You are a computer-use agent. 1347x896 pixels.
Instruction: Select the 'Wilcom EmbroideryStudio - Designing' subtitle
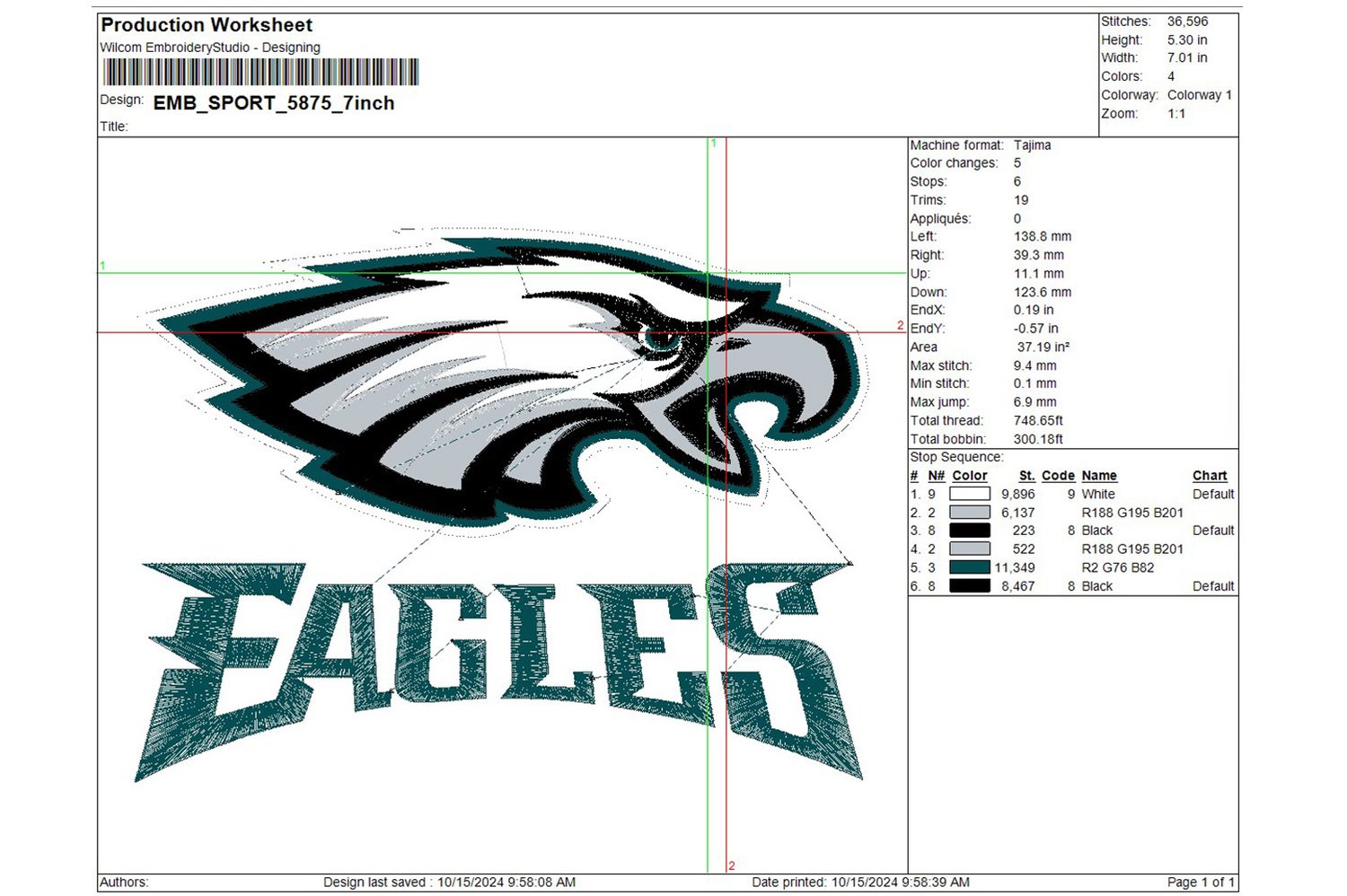click(x=210, y=48)
